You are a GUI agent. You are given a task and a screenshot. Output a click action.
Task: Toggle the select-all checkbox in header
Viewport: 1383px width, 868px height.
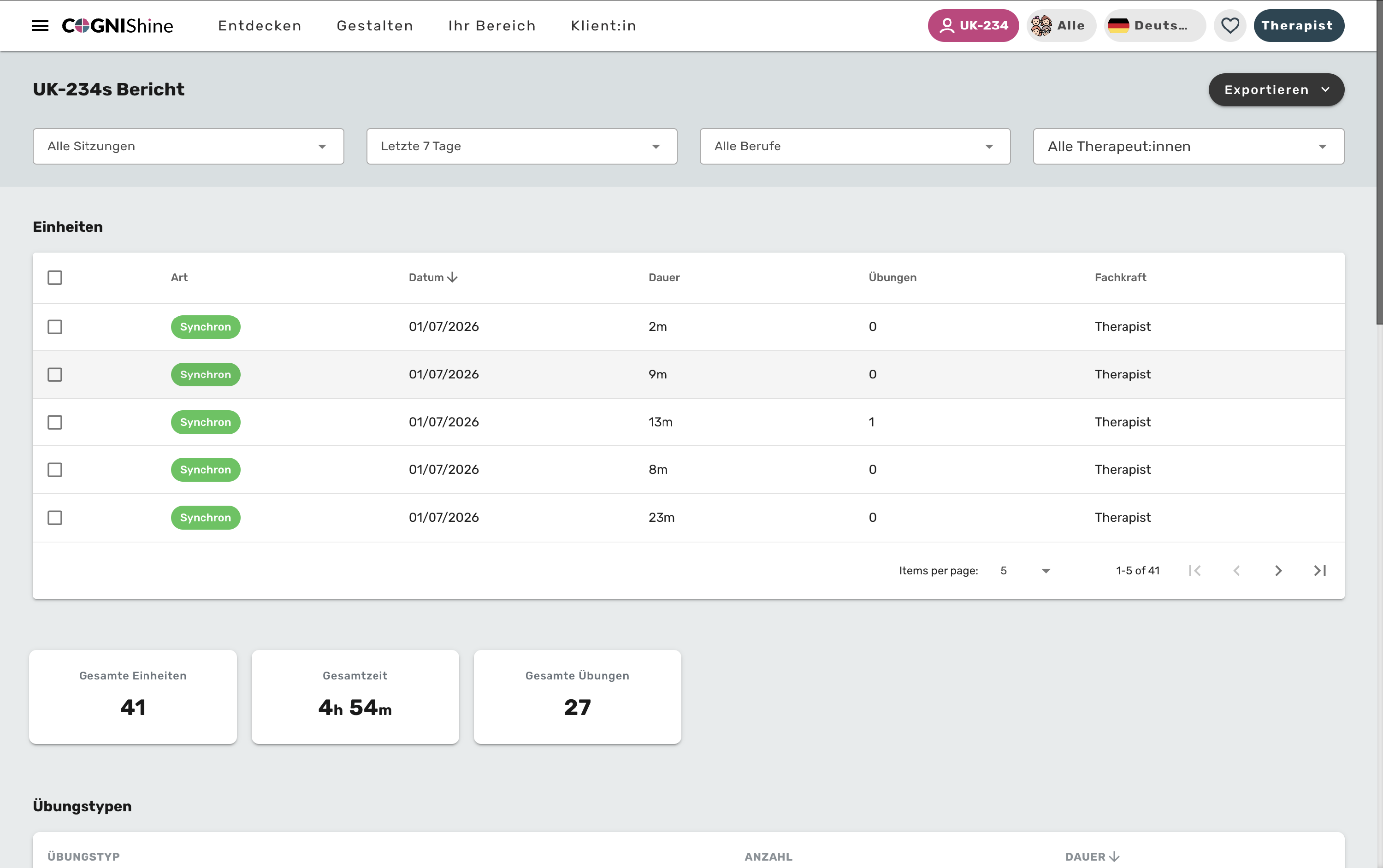point(55,278)
